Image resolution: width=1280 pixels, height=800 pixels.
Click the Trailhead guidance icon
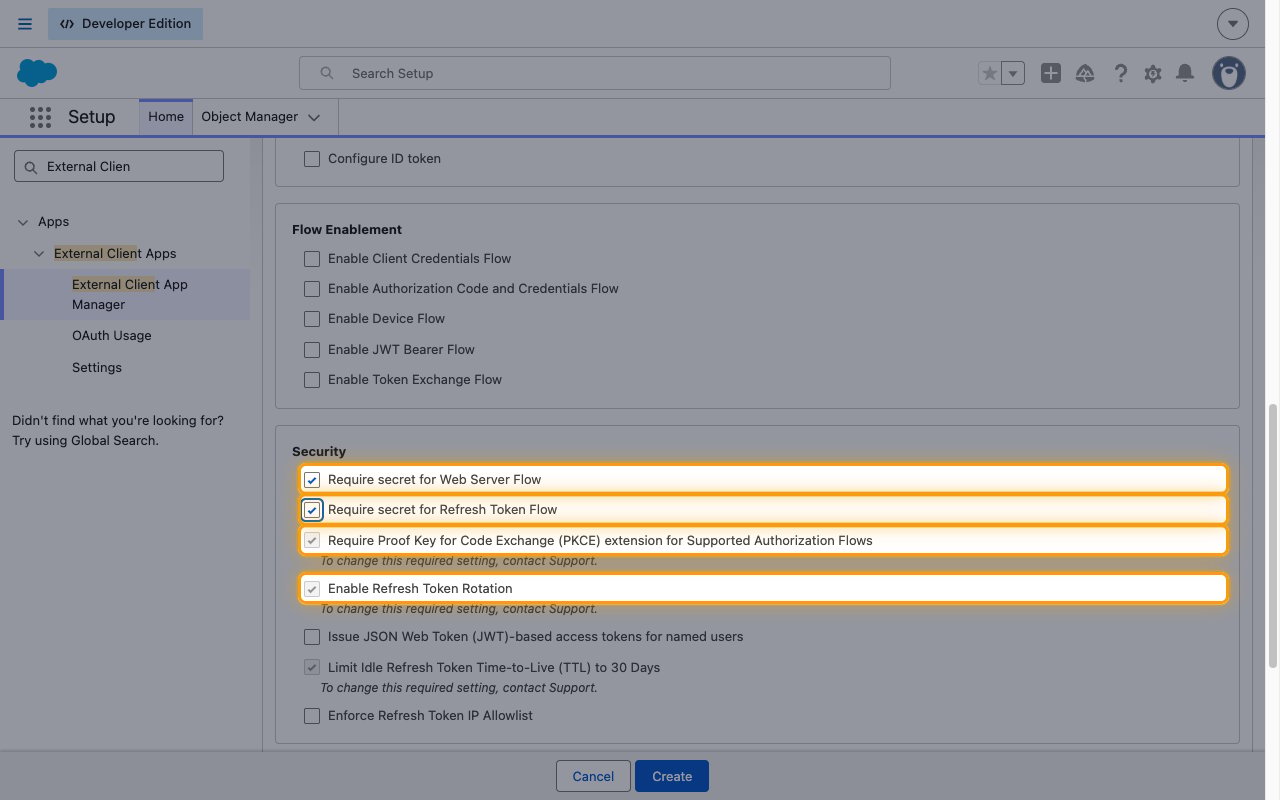click(1085, 73)
